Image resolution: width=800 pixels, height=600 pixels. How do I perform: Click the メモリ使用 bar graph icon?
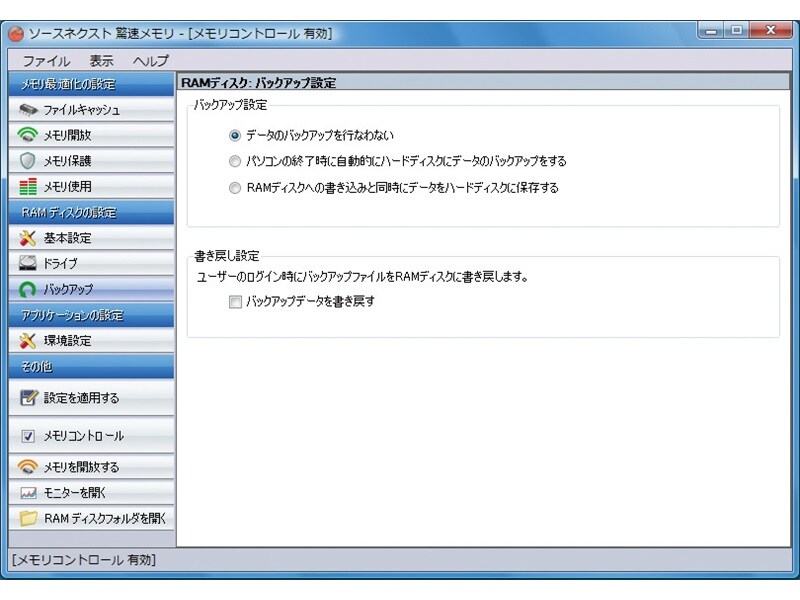coord(28,187)
